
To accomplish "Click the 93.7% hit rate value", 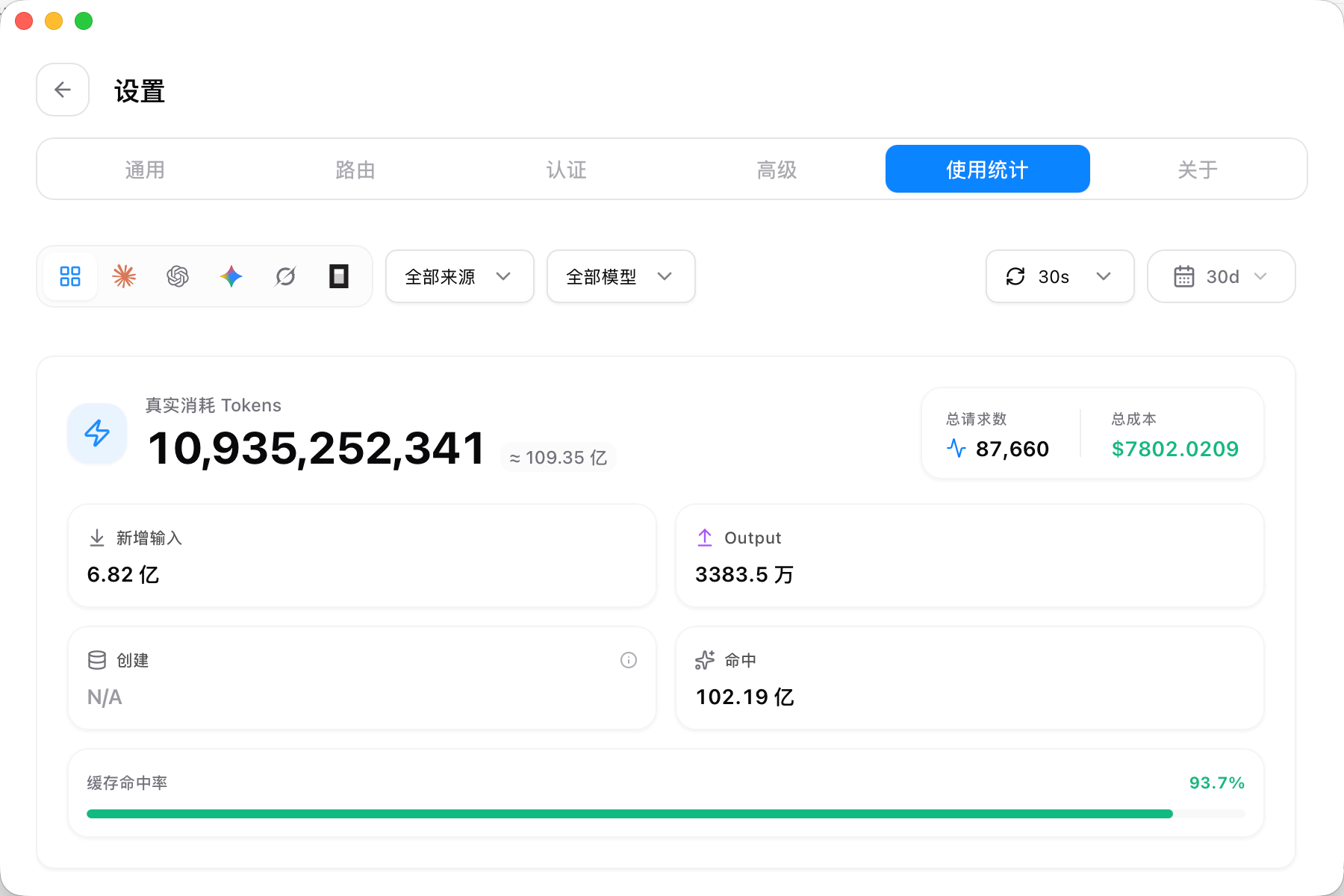I will 1216,783.
